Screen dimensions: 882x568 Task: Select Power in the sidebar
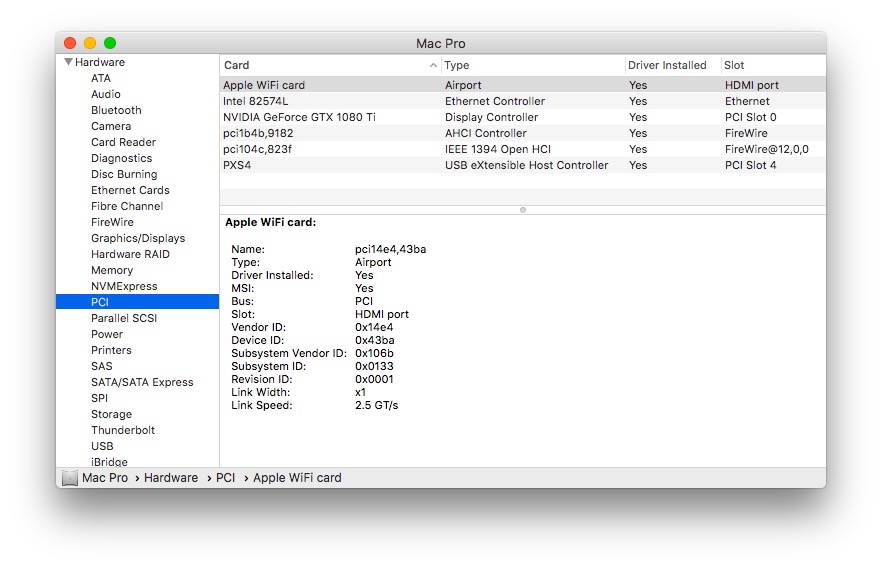click(107, 334)
